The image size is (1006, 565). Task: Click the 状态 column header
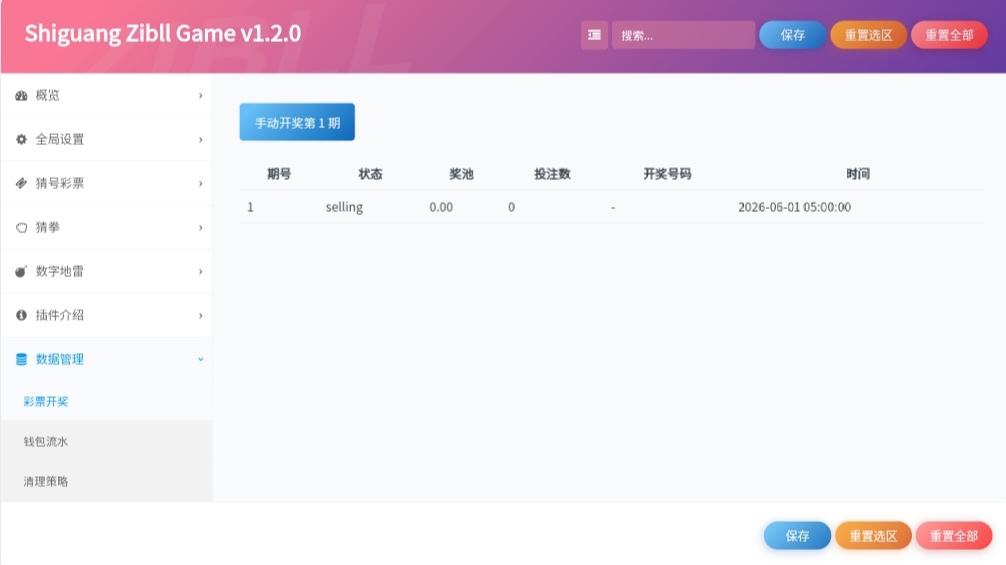click(370, 174)
